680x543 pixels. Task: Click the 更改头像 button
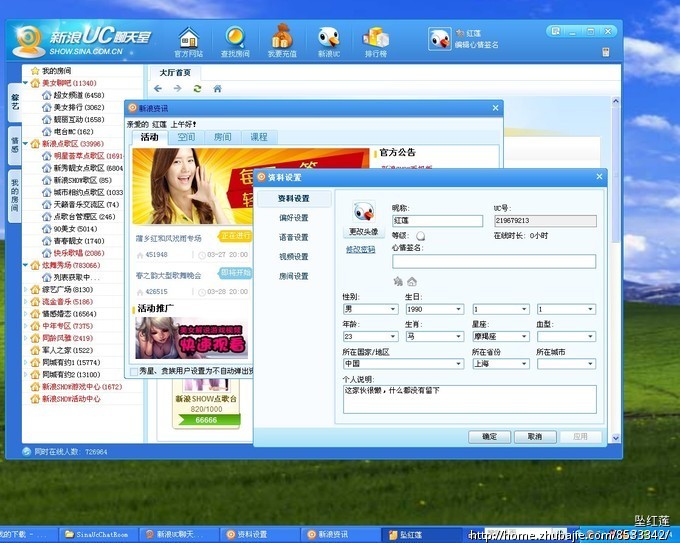[x=363, y=232]
